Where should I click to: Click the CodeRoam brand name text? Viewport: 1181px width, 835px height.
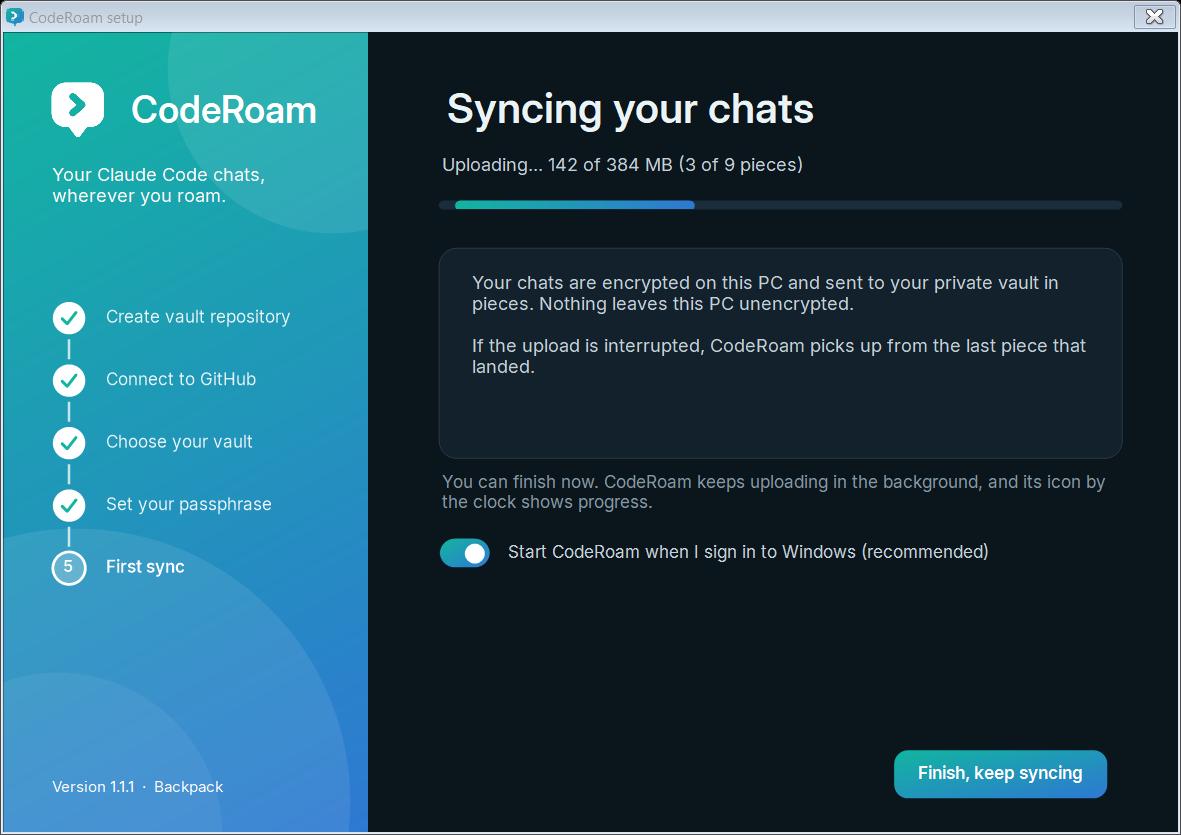coord(224,110)
